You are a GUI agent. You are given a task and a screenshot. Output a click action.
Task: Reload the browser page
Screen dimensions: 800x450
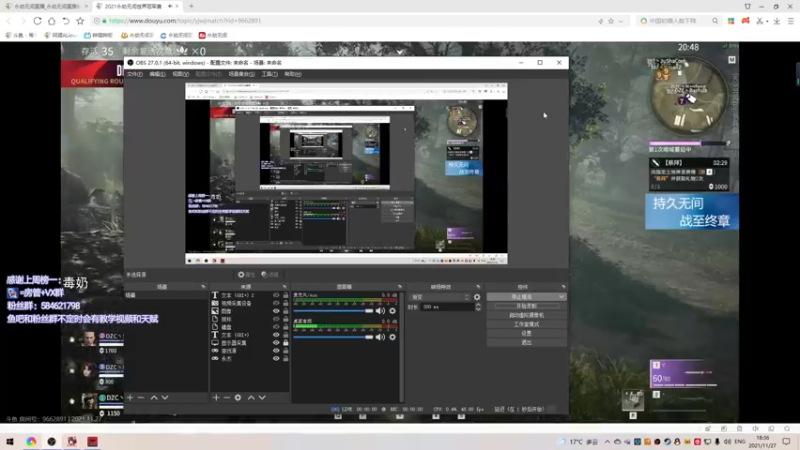(37, 21)
